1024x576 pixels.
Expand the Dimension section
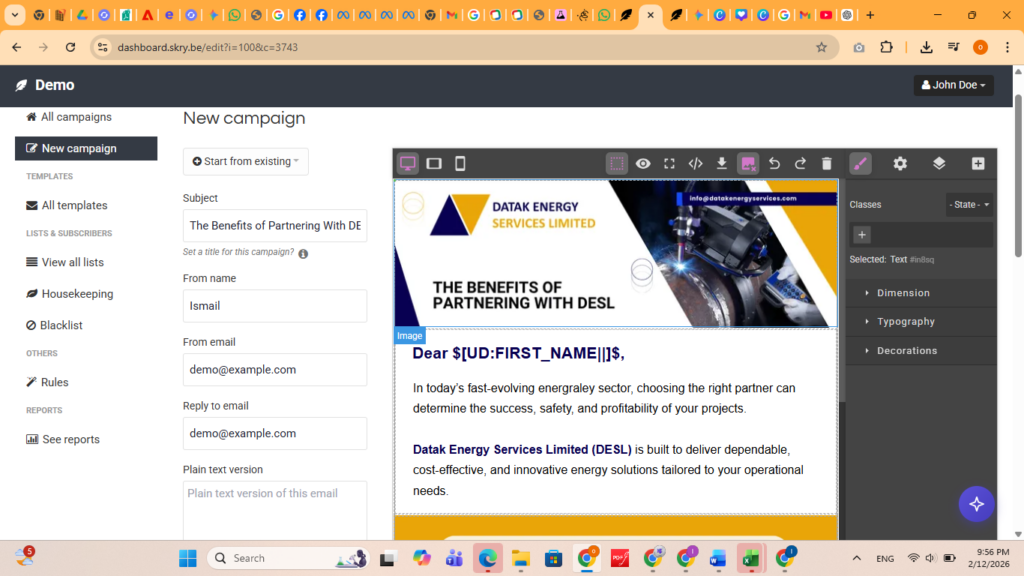[921, 293]
